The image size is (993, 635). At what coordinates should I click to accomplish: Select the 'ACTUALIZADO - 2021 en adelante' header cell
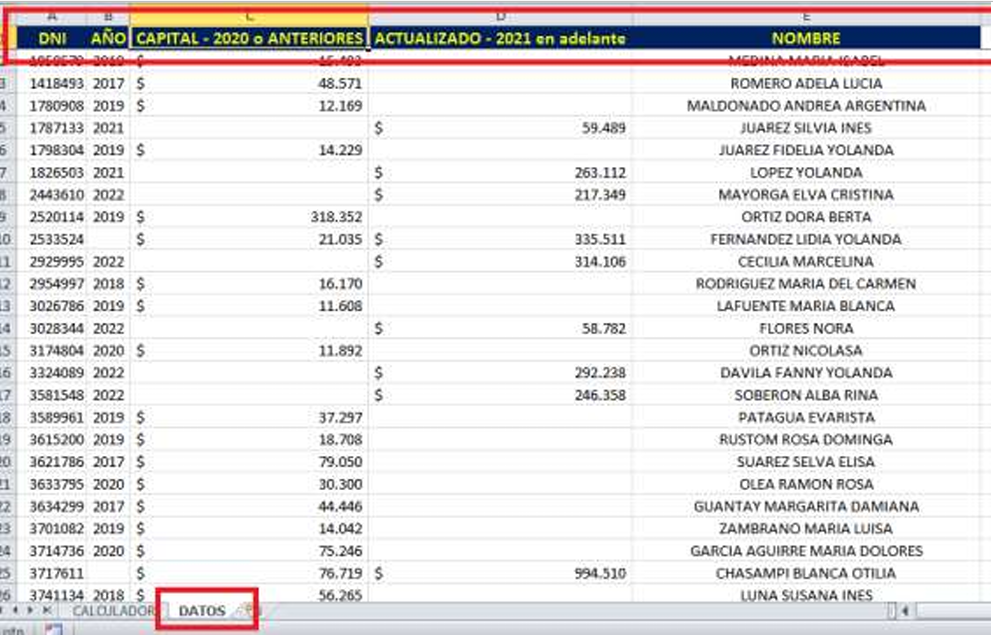(x=500, y=38)
